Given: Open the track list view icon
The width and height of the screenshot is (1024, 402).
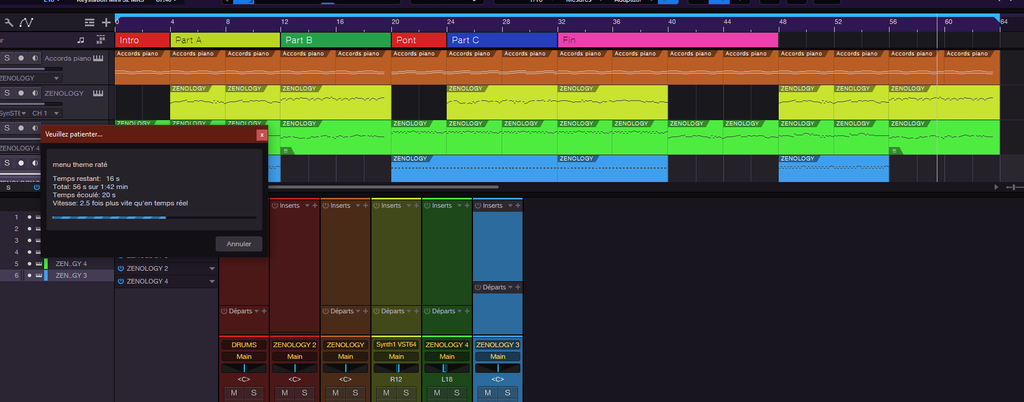Looking at the screenshot, I should click(x=88, y=23).
